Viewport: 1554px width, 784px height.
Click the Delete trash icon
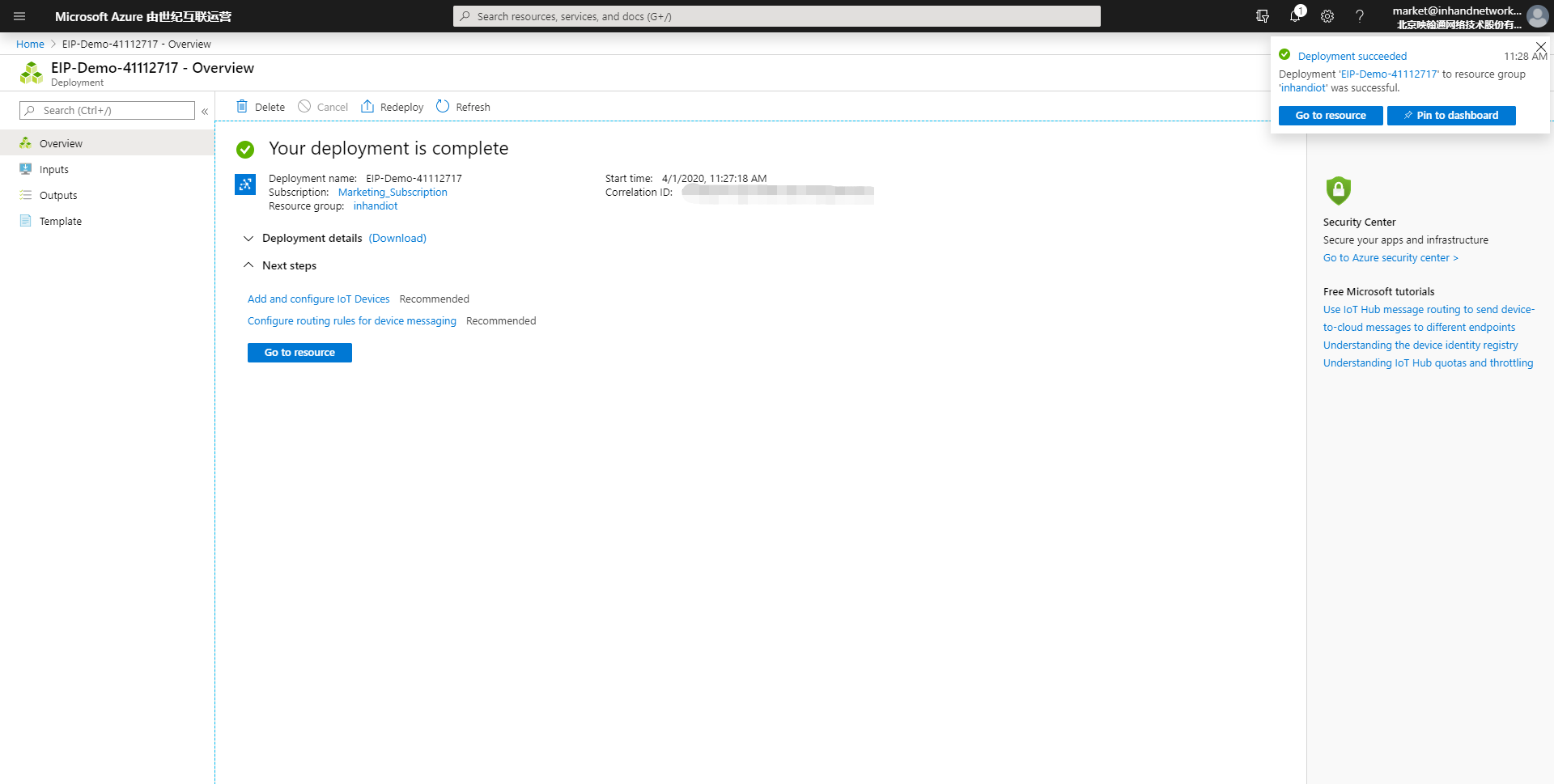pyautogui.click(x=242, y=107)
